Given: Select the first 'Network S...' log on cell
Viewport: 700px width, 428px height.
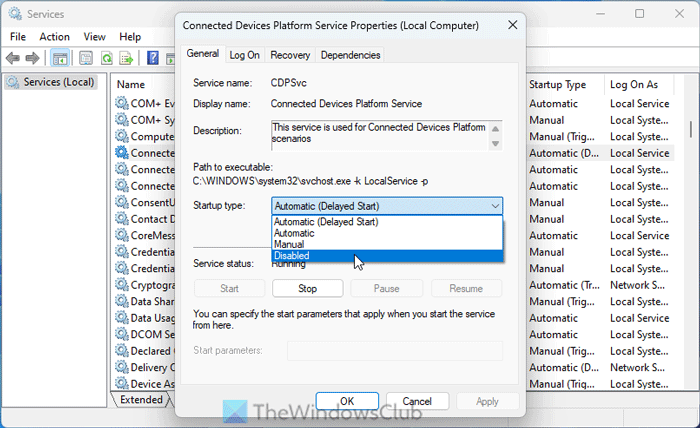Looking at the screenshot, I should tap(638, 285).
